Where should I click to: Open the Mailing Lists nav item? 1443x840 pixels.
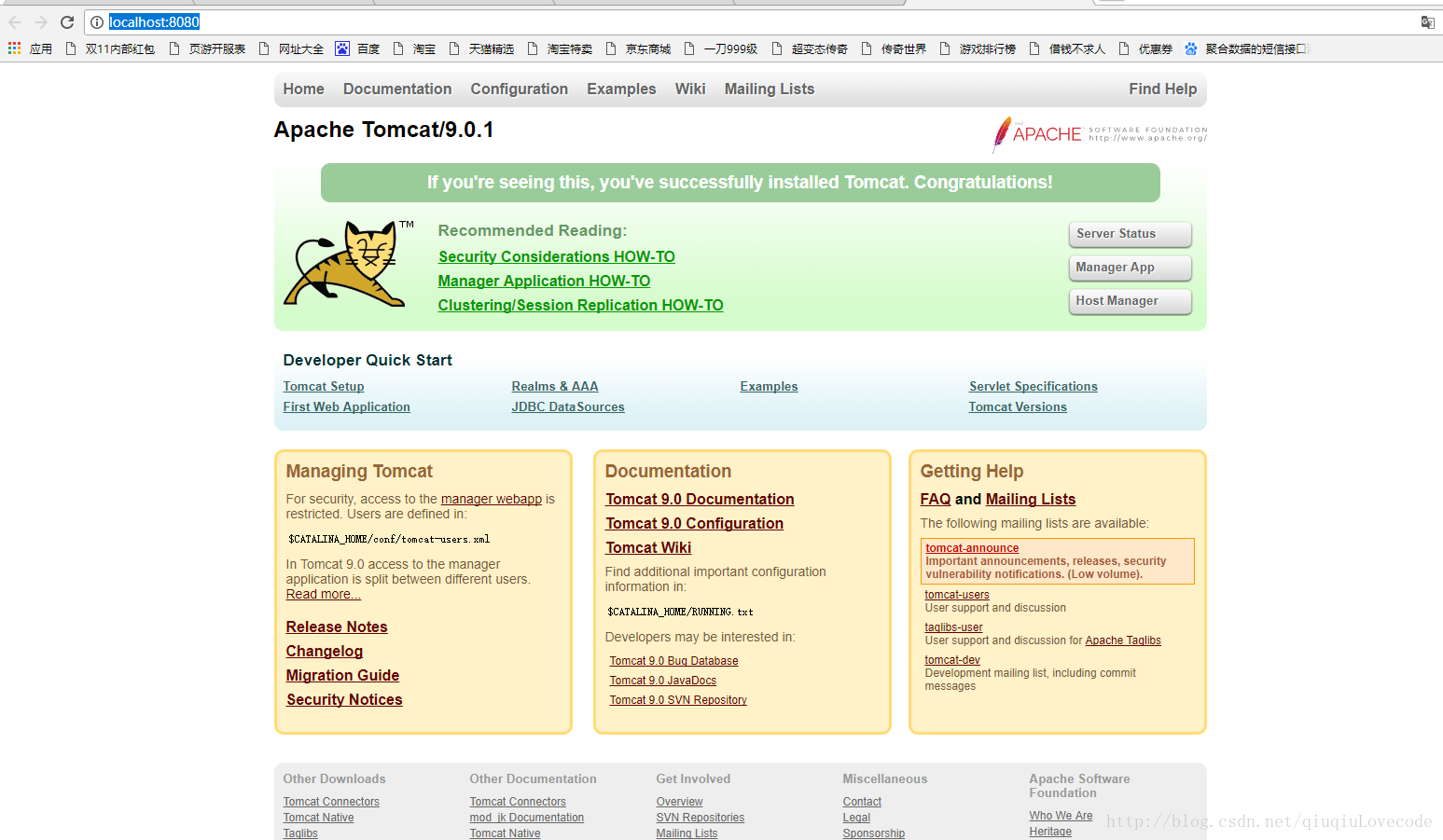pyautogui.click(x=770, y=90)
